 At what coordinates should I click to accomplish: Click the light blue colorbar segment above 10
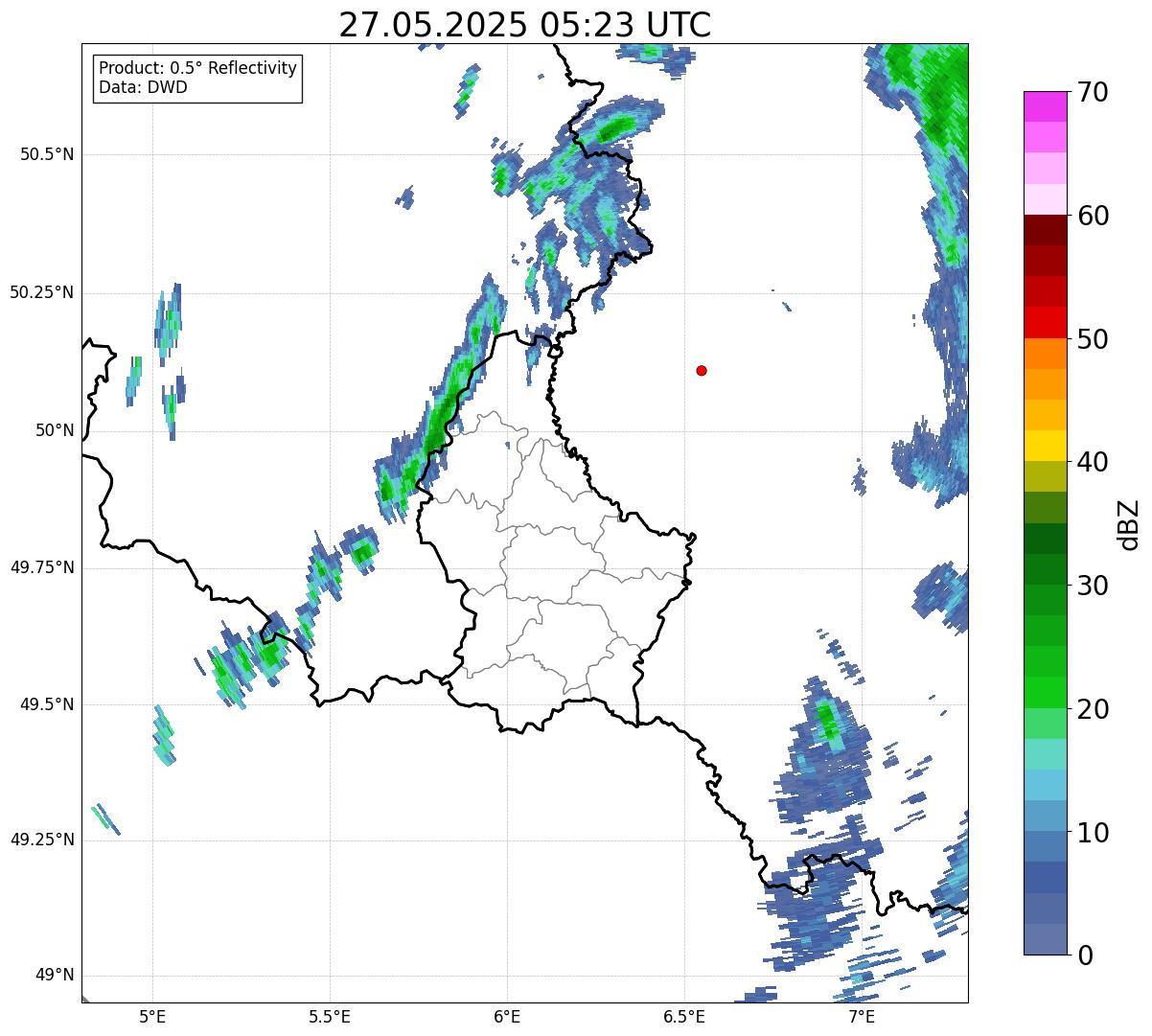click(x=1046, y=816)
